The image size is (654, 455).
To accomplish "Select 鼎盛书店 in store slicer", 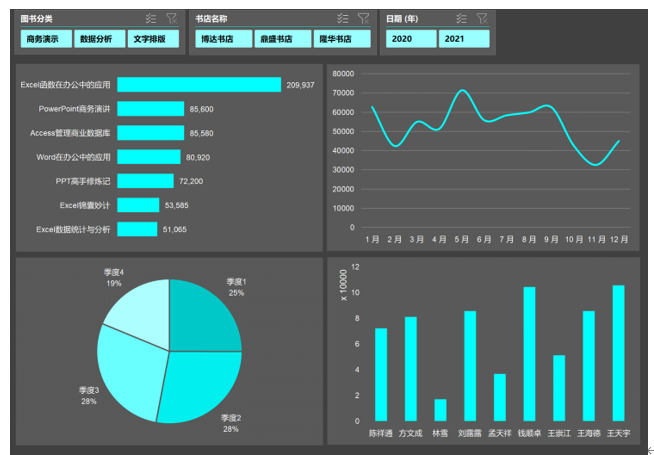I will point(277,39).
